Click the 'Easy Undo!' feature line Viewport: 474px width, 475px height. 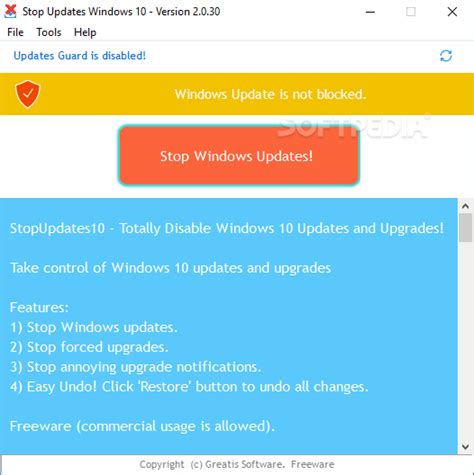[189, 387]
